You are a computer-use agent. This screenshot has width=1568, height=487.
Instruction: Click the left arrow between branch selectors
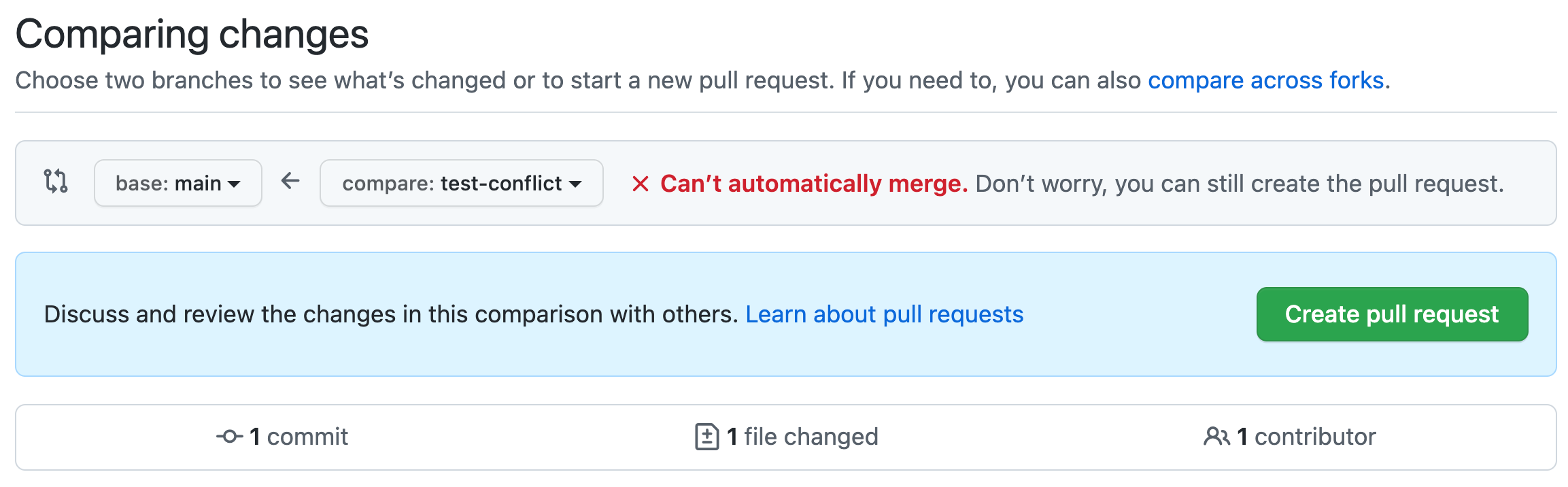click(x=290, y=181)
